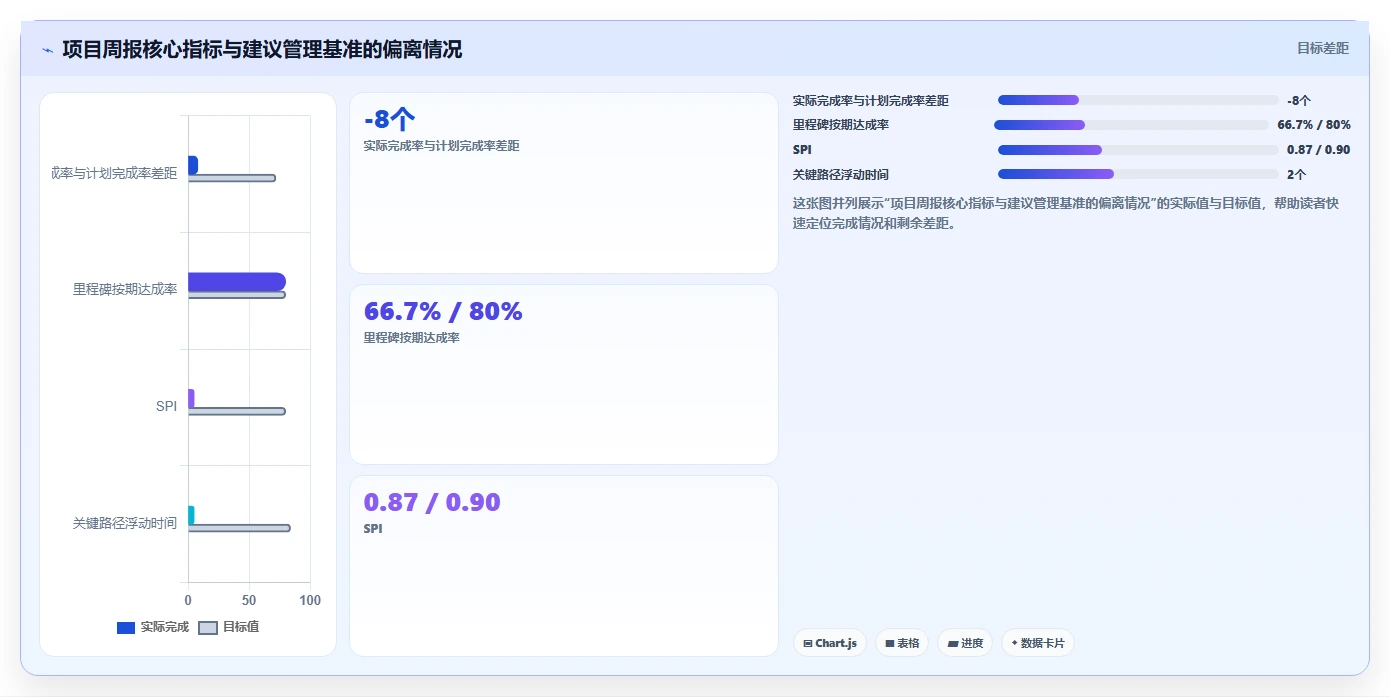Click the grey 目标值 legend color box
This screenshot has width=1390, height=697.
pyautogui.click(x=208, y=628)
